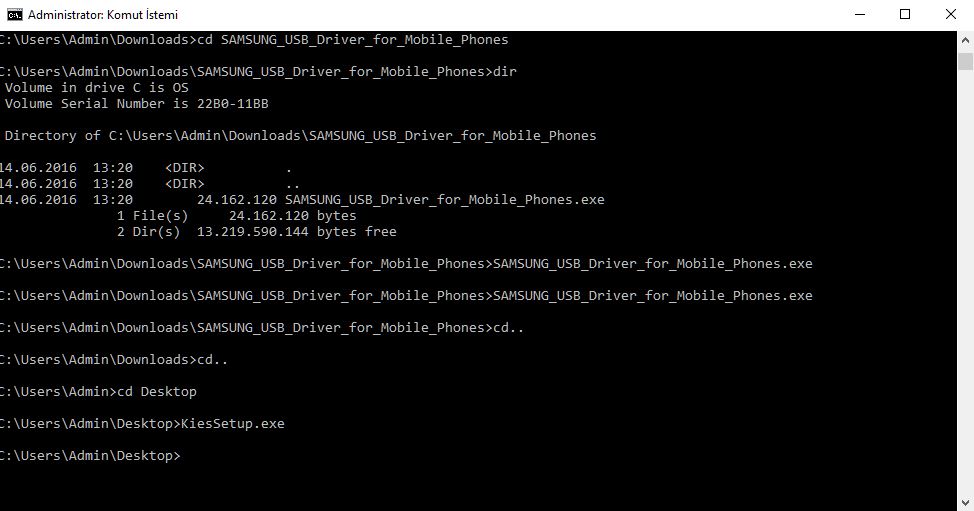Click the 24.162.120 file size in listing
This screenshot has width=974, height=511.
237,200
